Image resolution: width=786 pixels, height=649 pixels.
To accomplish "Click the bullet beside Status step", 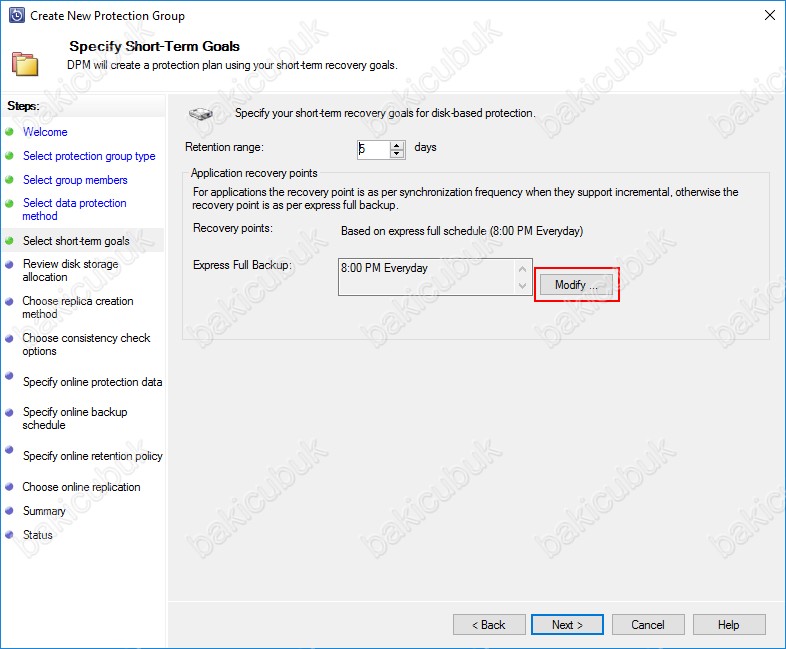I will tap(9, 535).
